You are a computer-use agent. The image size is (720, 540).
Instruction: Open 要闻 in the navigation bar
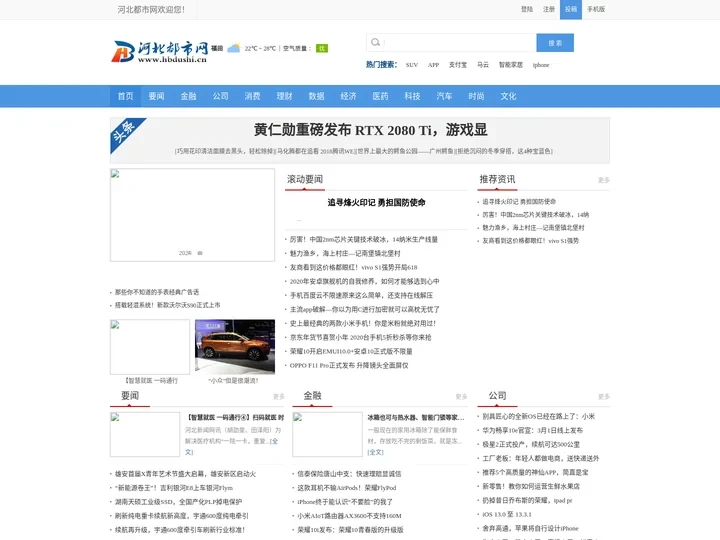(157, 96)
